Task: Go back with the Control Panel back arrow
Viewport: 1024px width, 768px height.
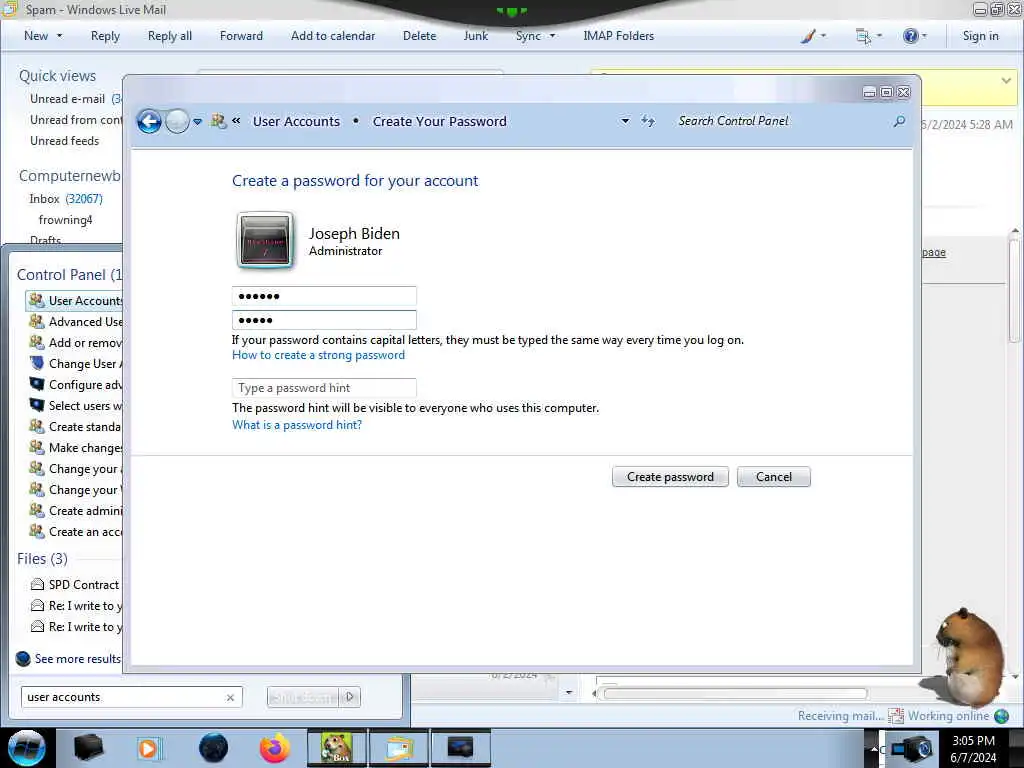Action: click(149, 121)
